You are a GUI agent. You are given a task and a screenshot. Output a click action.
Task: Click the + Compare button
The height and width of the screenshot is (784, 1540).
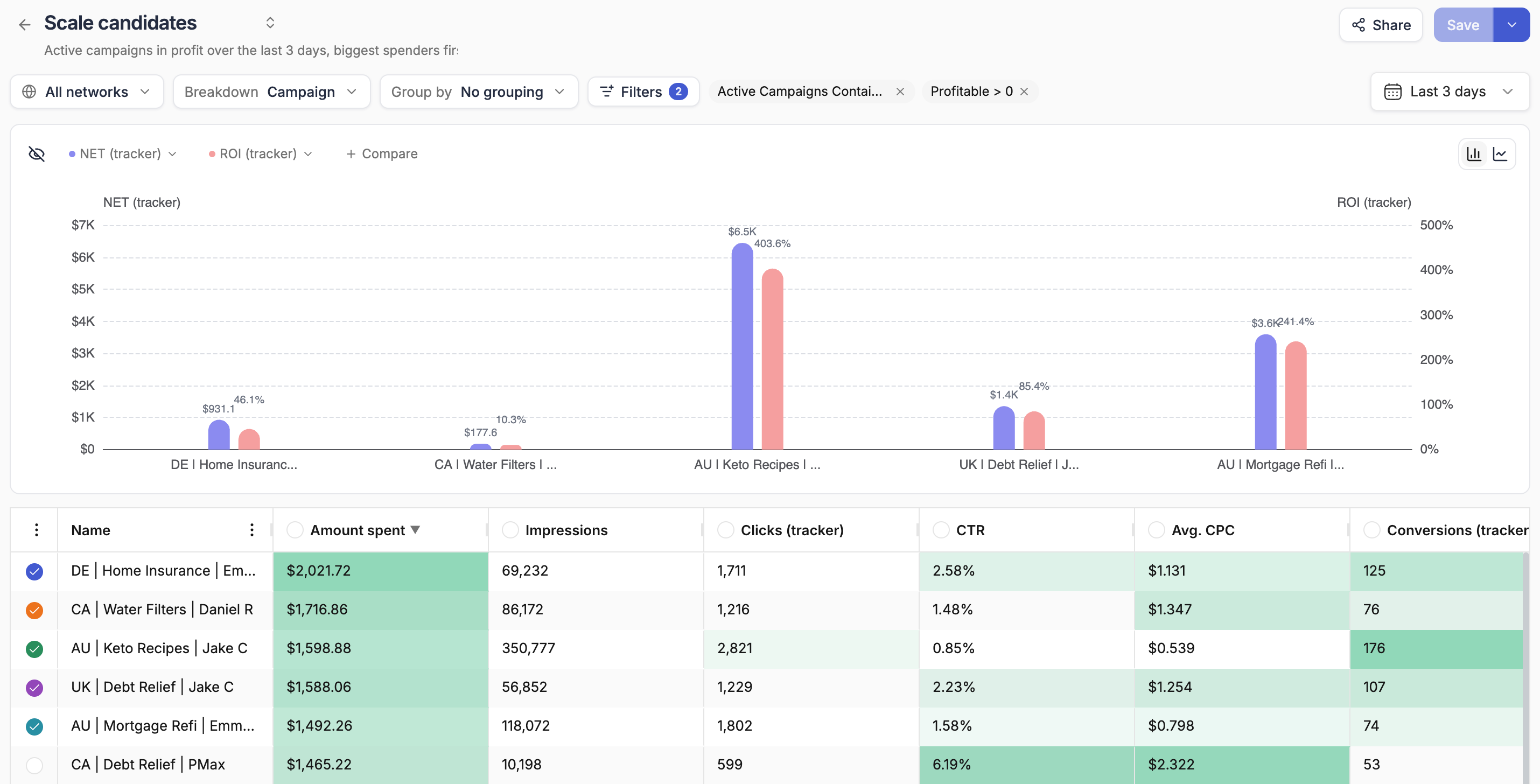click(x=381, y=154)
